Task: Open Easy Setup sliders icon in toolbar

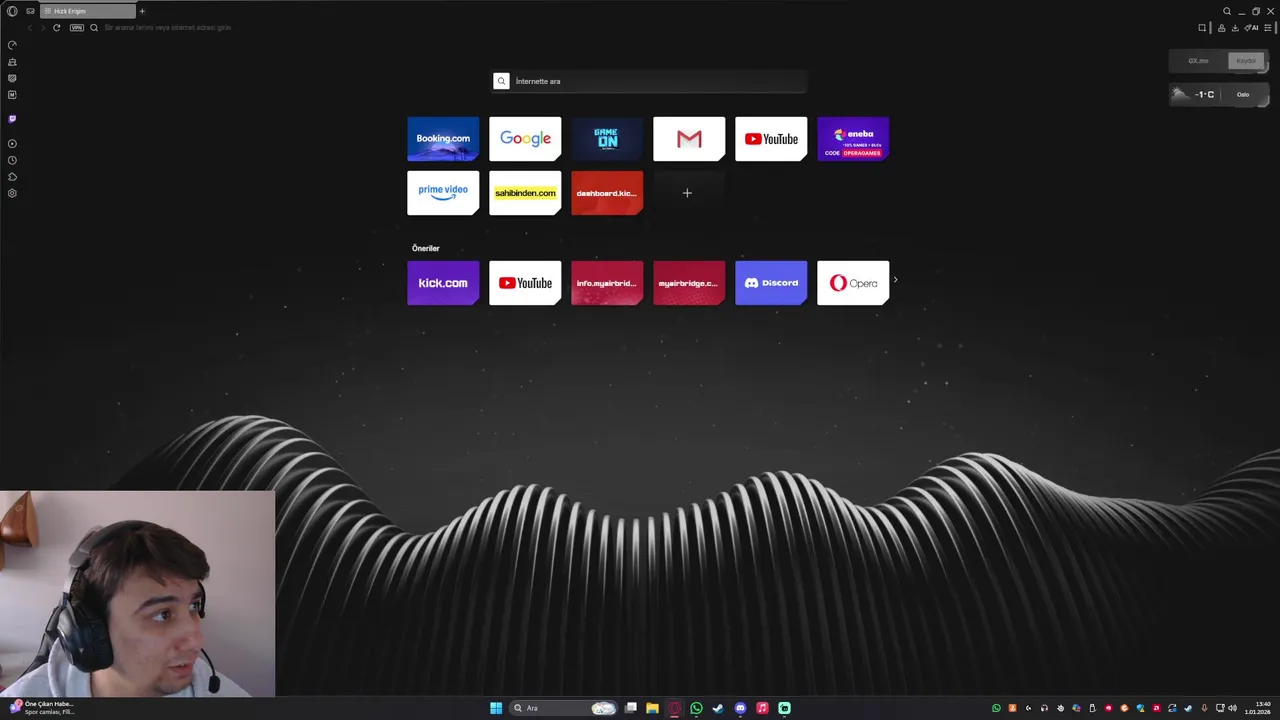Action: [1268, 27]
